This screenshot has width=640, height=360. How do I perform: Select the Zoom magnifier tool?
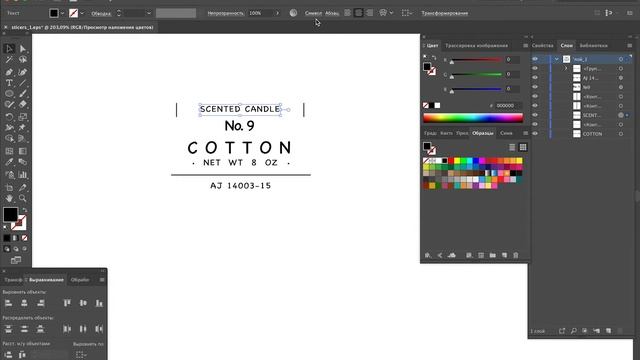[23, 199]
